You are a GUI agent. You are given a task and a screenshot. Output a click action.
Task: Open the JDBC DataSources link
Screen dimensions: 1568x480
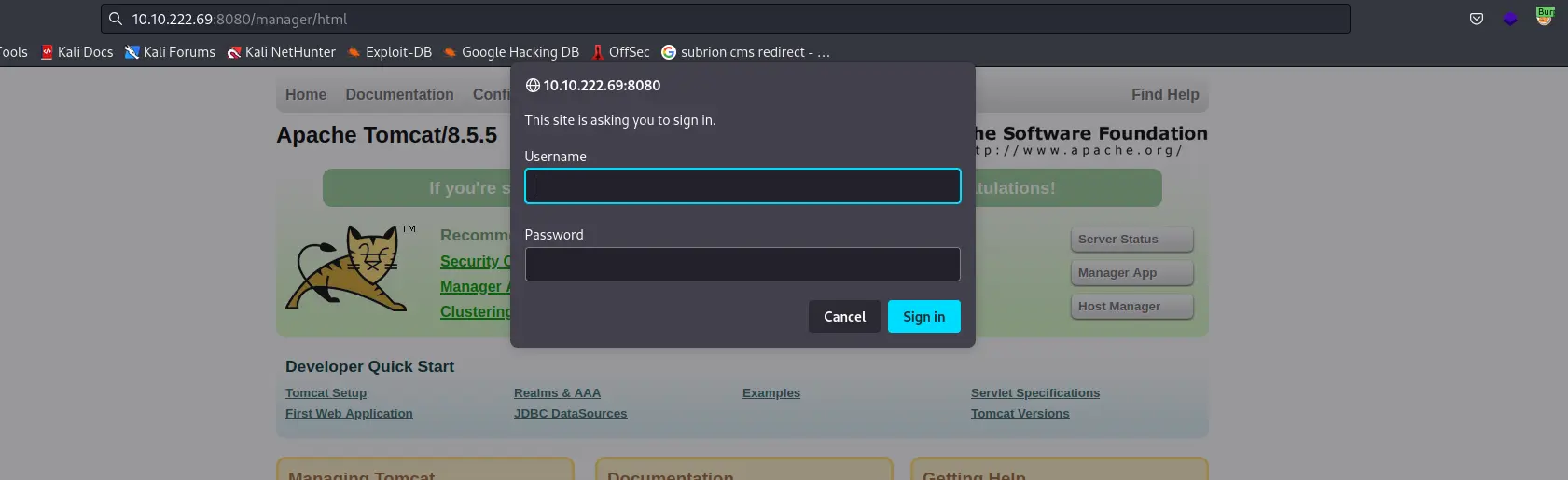[x=570, y=414]
